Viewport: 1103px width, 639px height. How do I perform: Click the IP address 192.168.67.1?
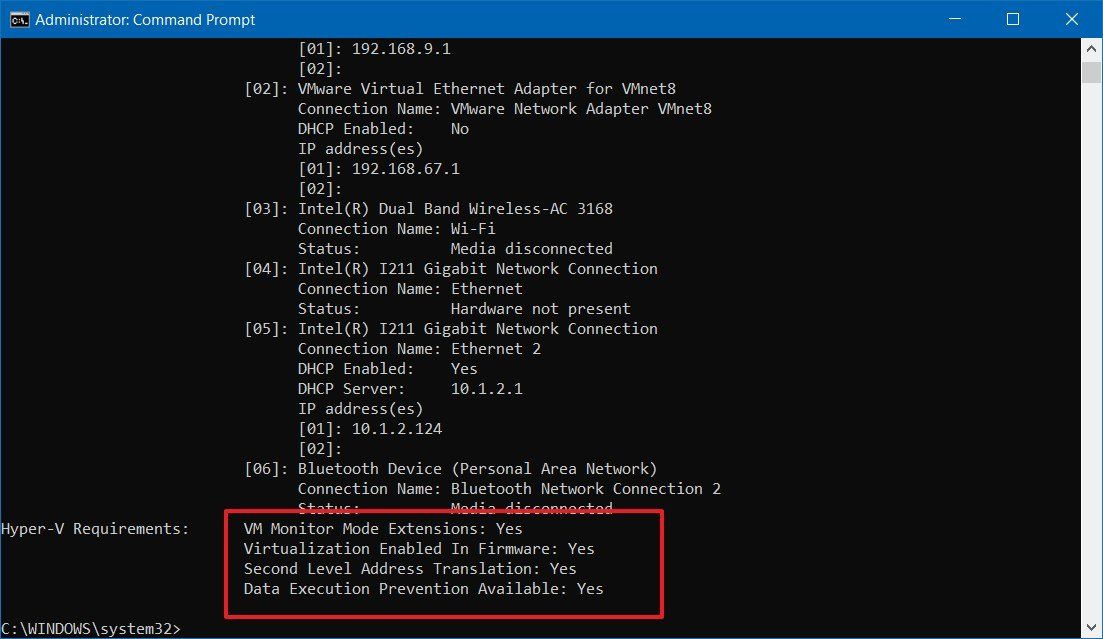[x=406, y=168]
